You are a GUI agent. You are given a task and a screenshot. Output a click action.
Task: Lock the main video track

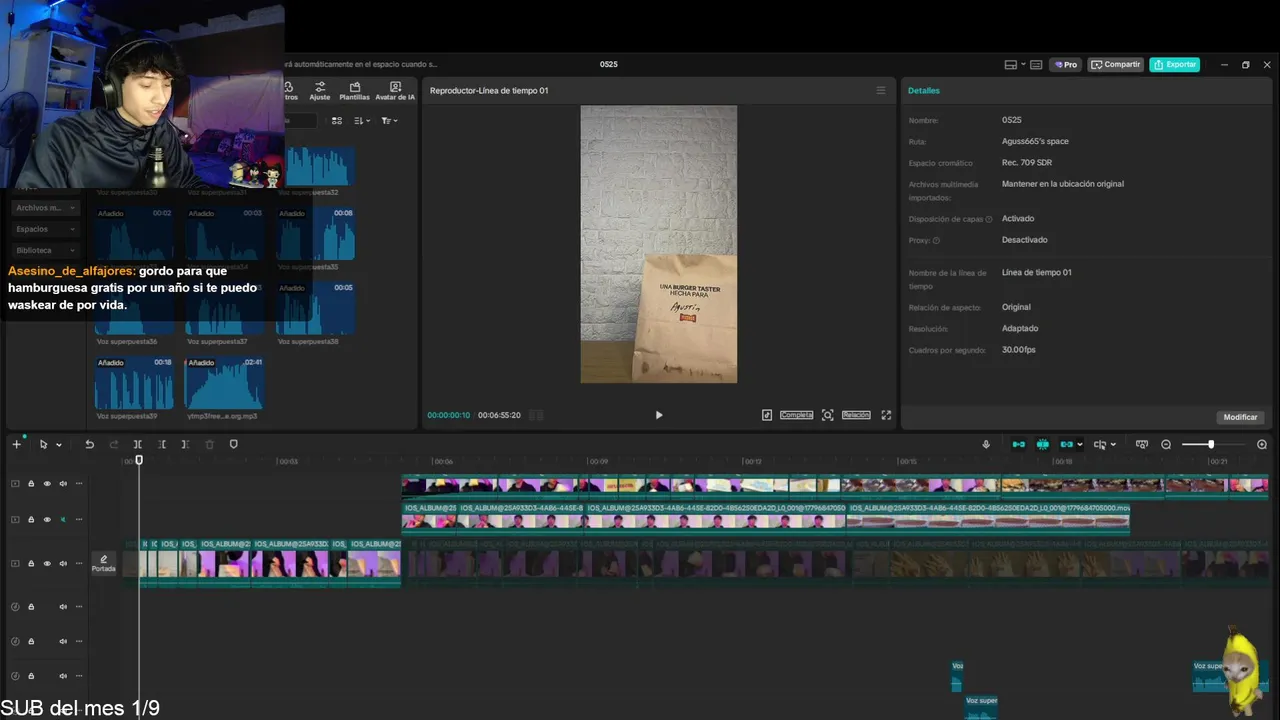(x=31, y=564)
